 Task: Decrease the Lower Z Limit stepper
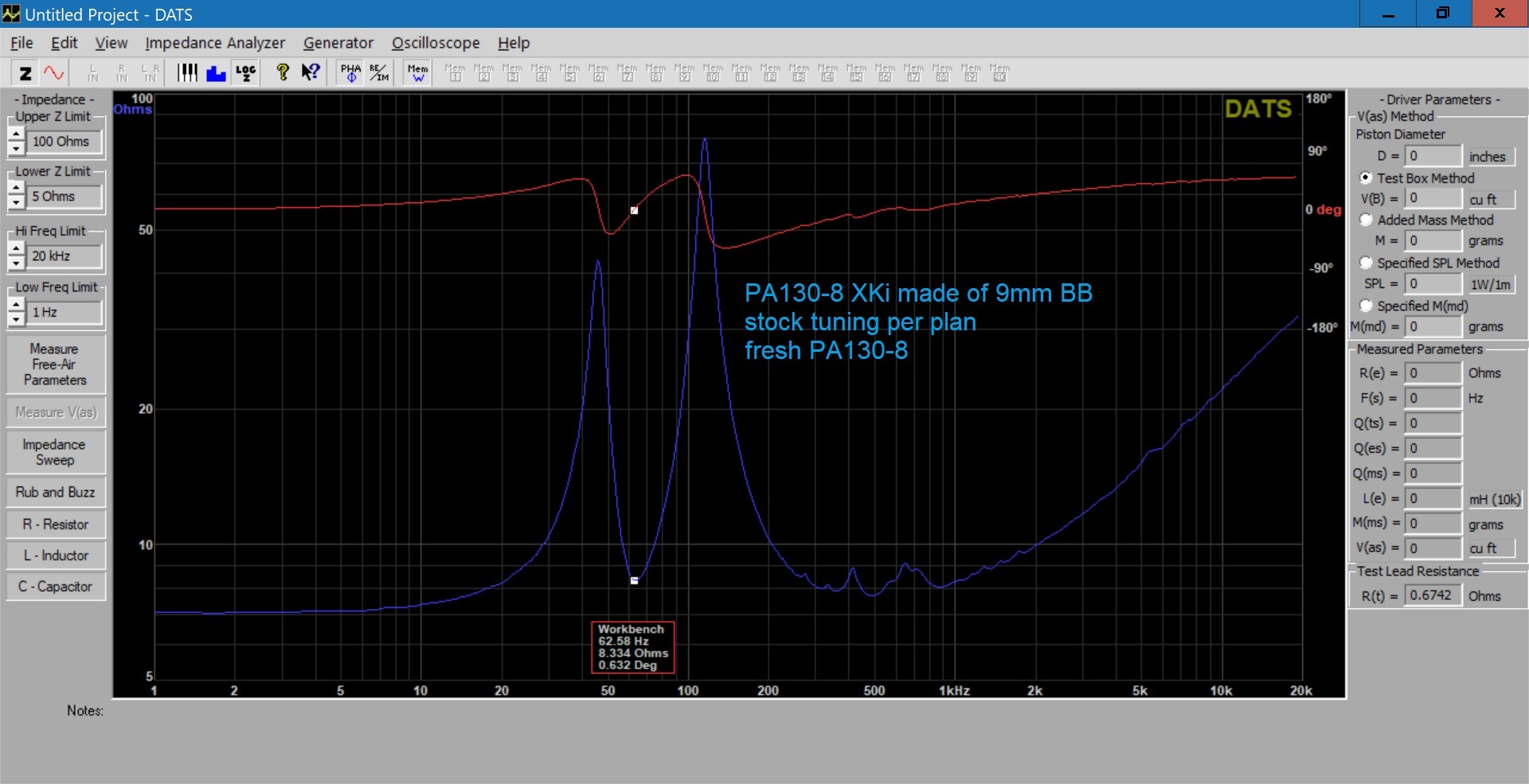tap(16, 204)
